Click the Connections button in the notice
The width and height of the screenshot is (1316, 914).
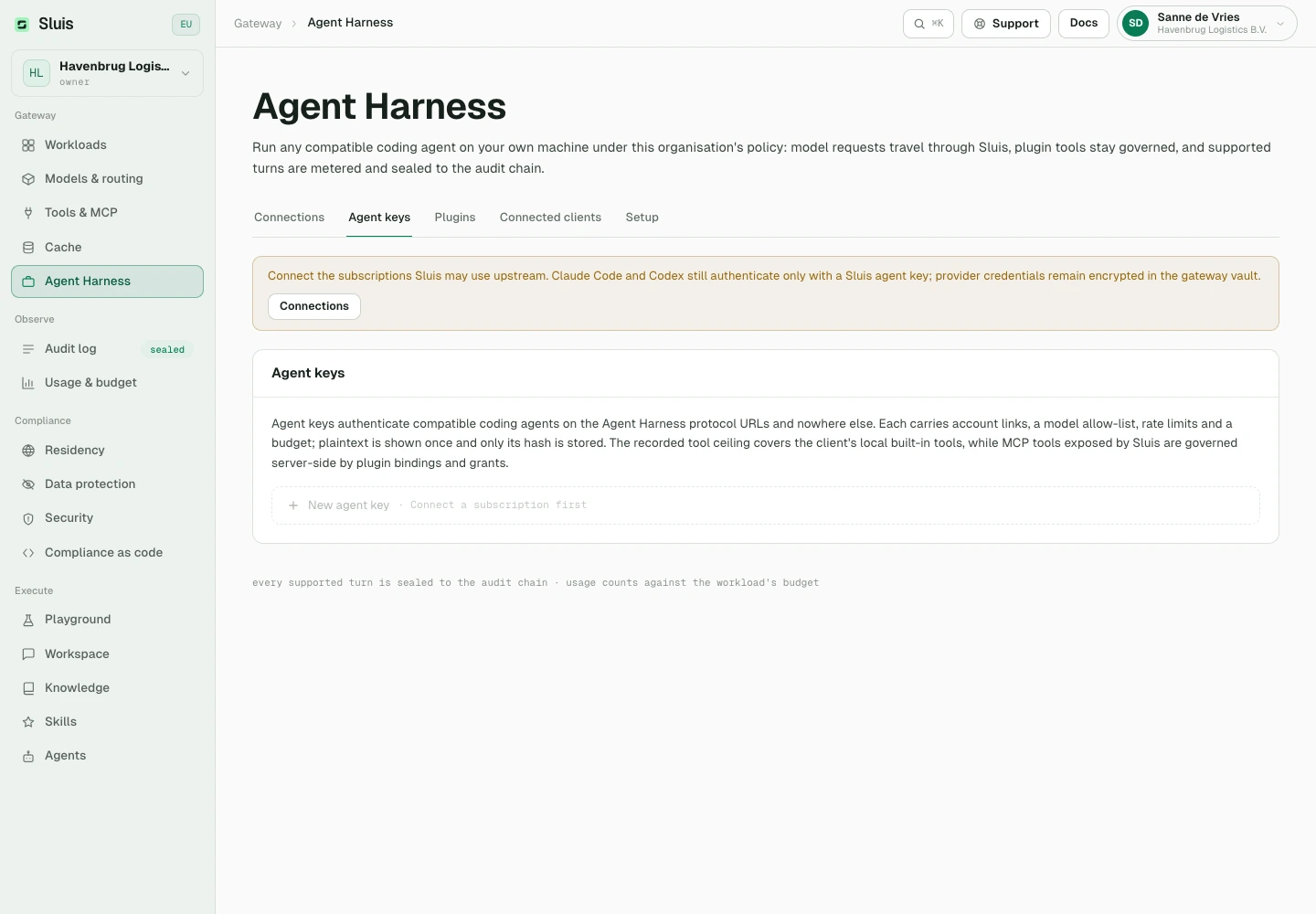[314, 306]
